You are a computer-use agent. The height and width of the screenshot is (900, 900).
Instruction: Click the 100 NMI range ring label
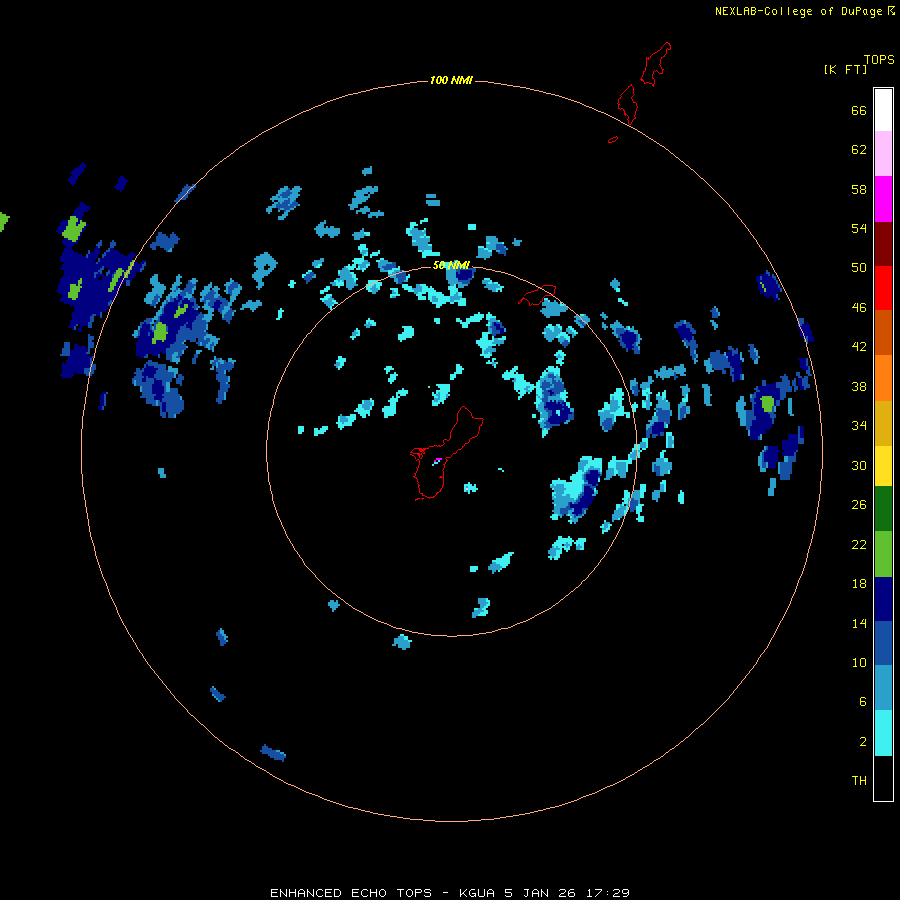451,80
